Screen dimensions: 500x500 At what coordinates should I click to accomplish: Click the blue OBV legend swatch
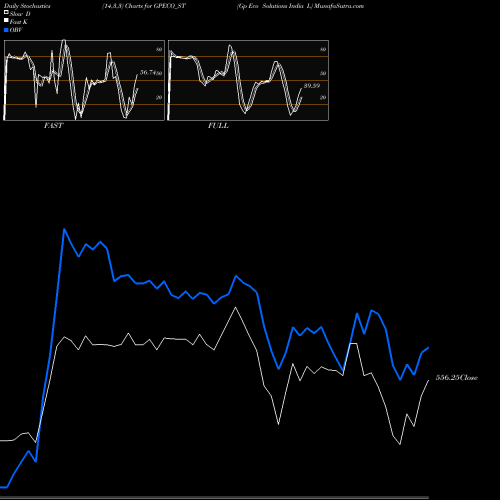pyautogui.click(x=6, y=30)
